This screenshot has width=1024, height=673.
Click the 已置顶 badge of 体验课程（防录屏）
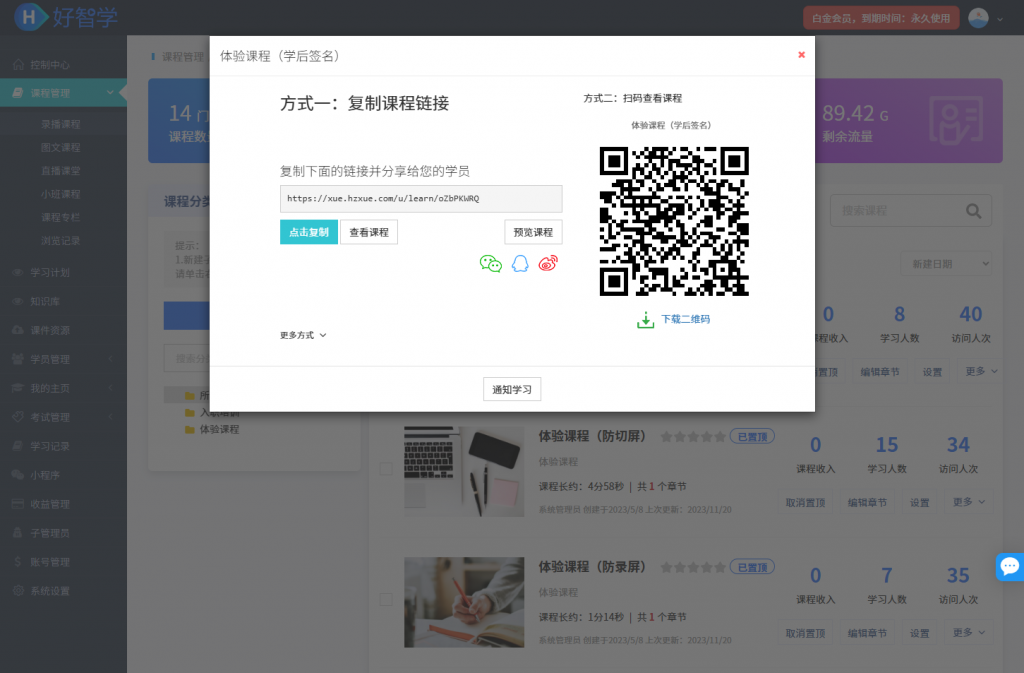[x=752, y=567]
